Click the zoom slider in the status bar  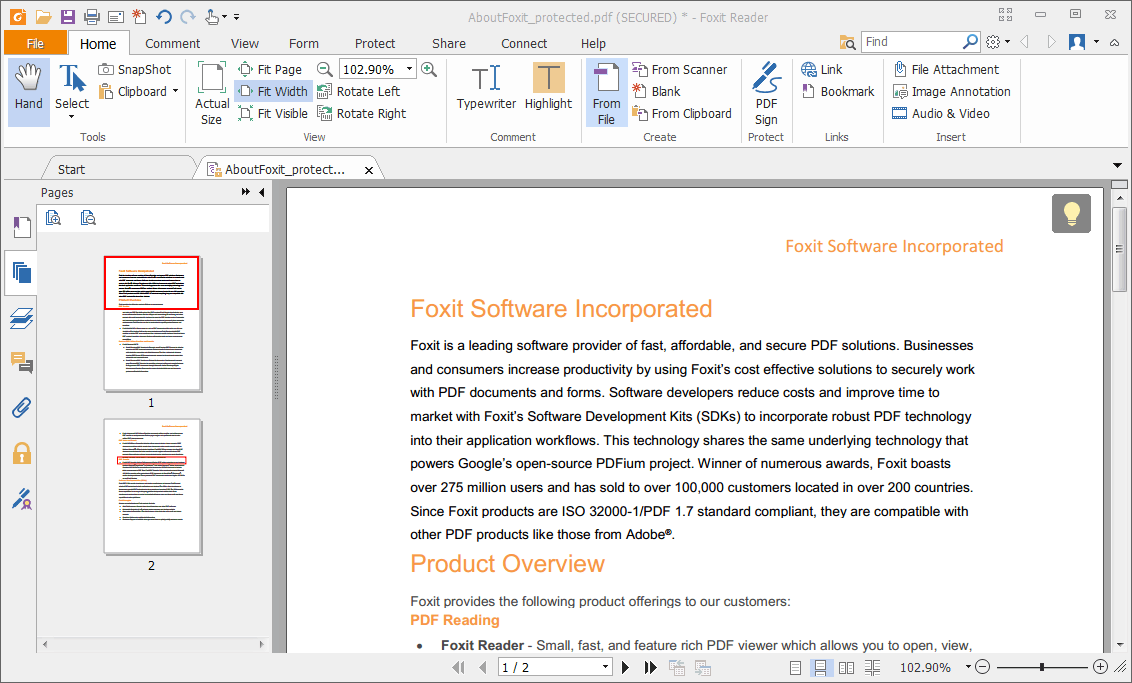pyautogui.click(x=1040, y=667)
